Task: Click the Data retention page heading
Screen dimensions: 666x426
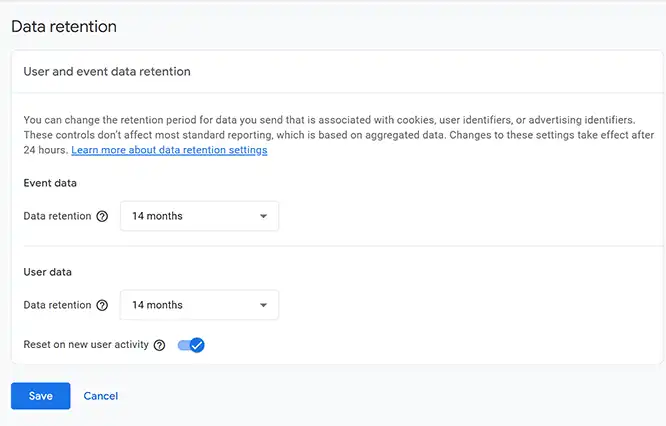Action: point(64,26)
